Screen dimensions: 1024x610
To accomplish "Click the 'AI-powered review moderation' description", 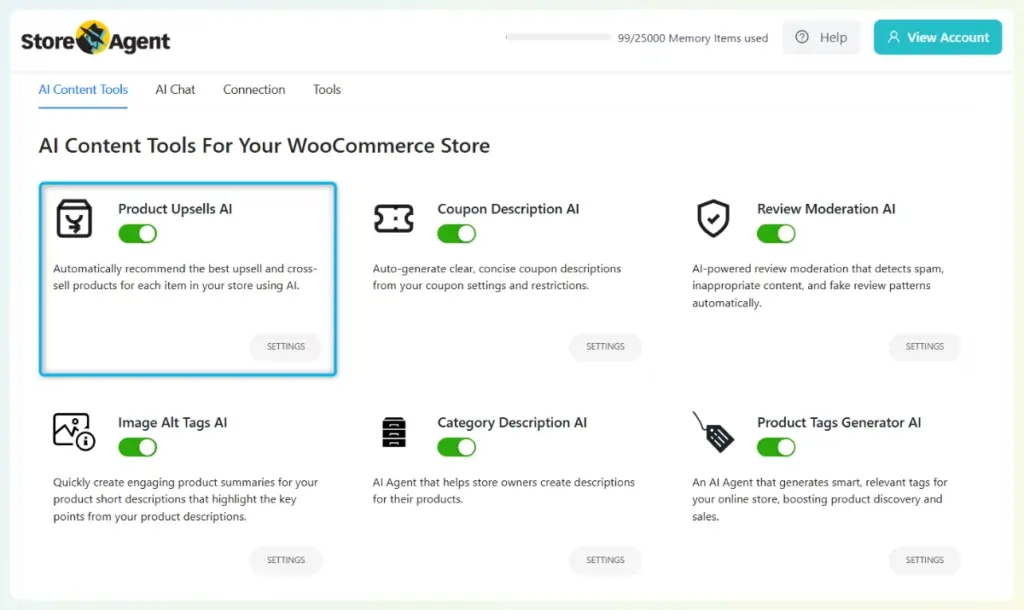I will click(818, 285).
